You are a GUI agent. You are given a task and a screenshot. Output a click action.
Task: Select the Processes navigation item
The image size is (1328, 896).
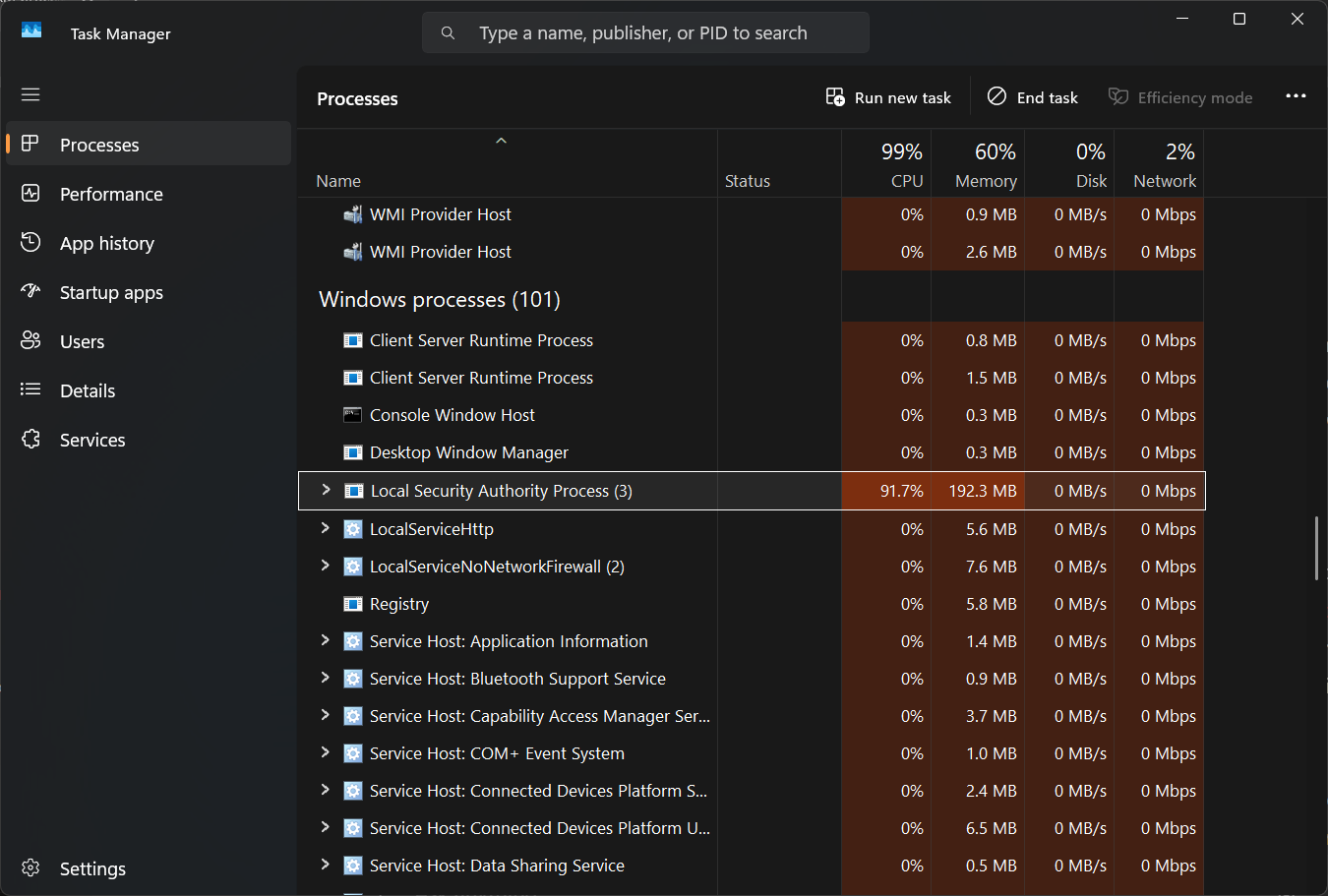click(99, 145)
